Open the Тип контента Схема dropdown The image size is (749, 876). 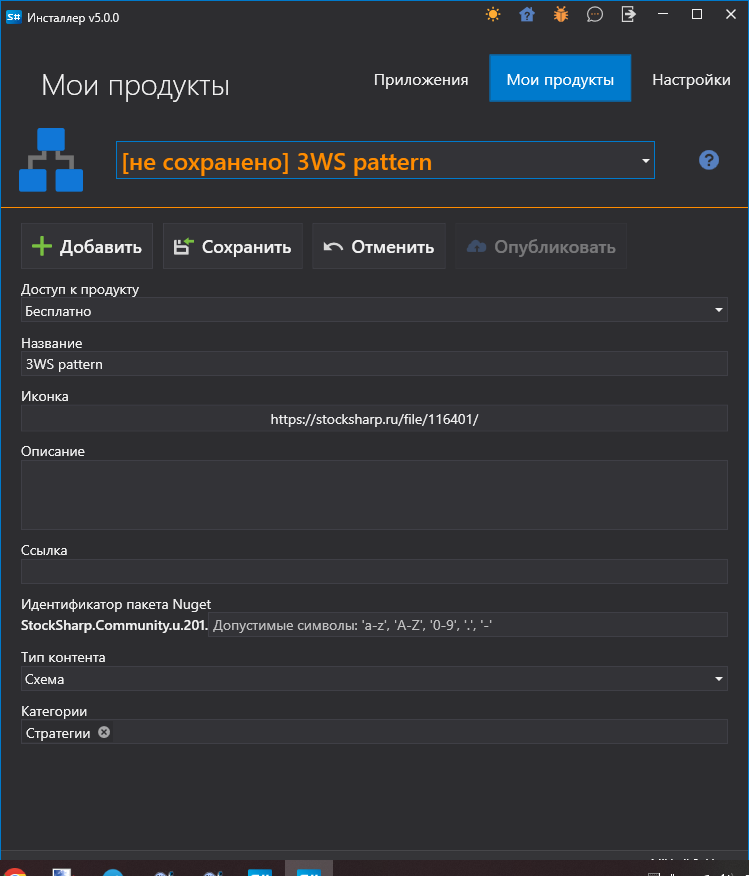click(374, 679)
